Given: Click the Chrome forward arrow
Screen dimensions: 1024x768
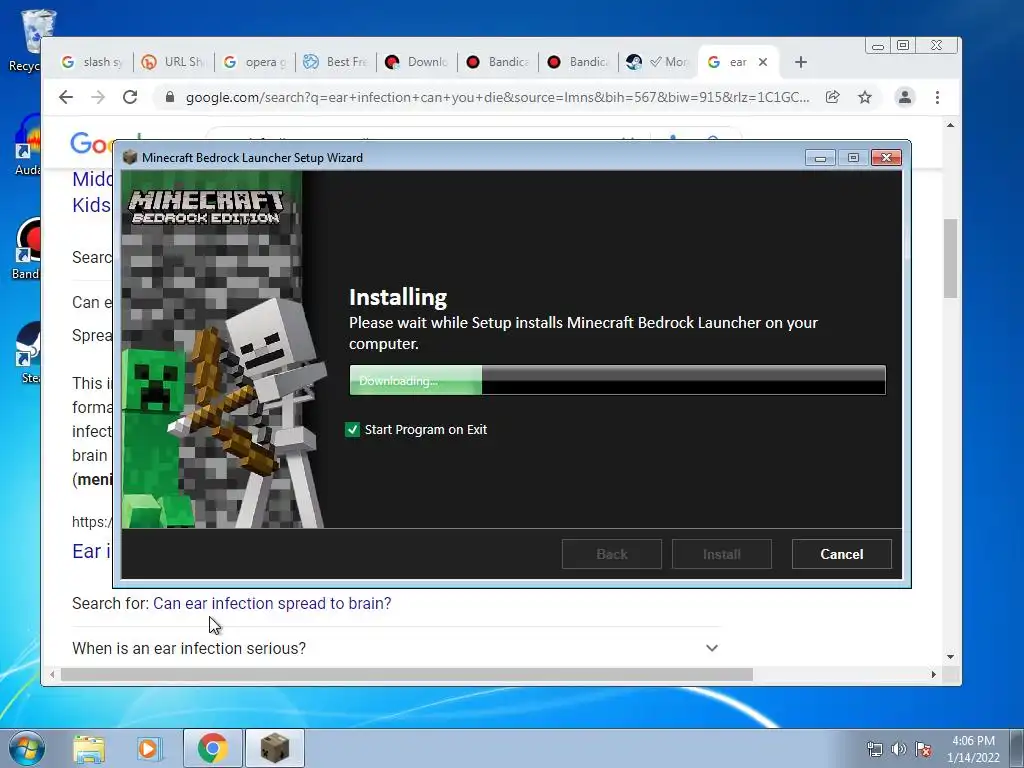Looking at the screenshot, I should point(98,97).
